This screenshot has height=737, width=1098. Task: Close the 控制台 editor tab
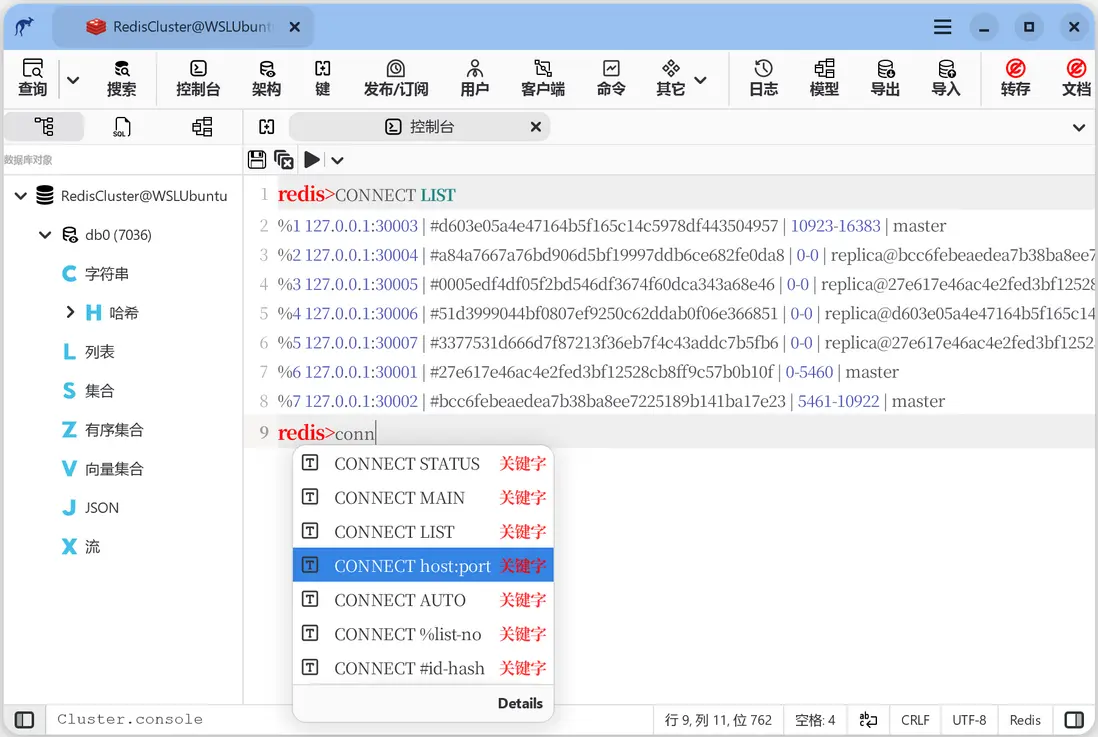536,127
